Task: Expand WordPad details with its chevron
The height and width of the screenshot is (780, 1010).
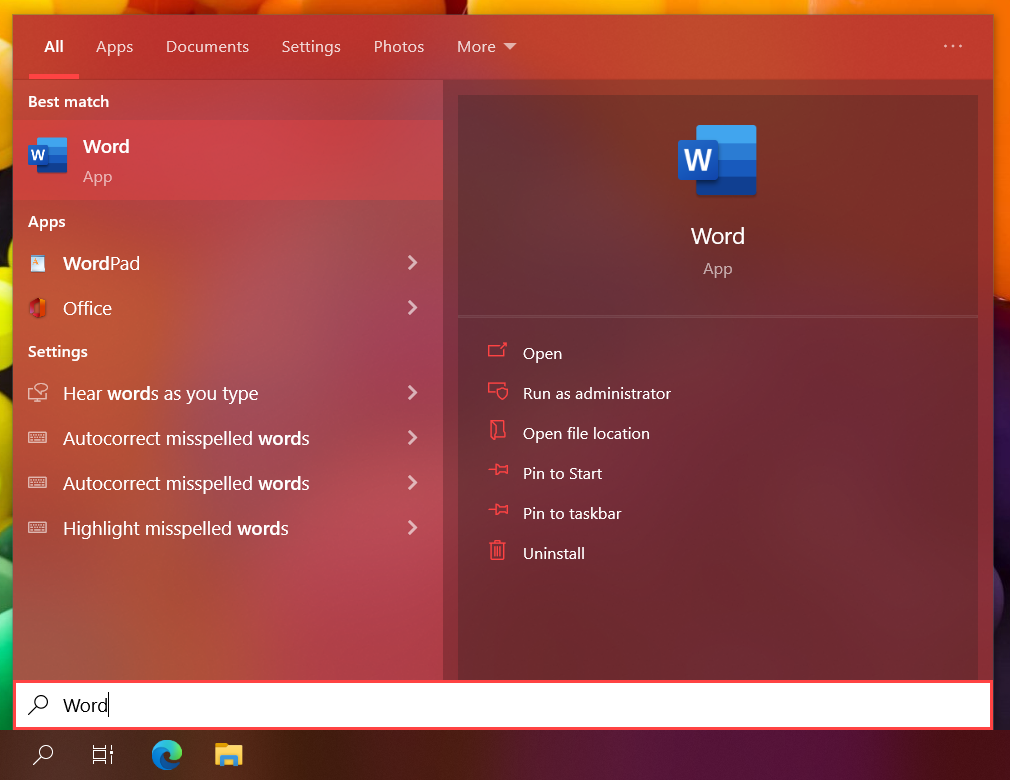Action: click(x=413, y=263)
